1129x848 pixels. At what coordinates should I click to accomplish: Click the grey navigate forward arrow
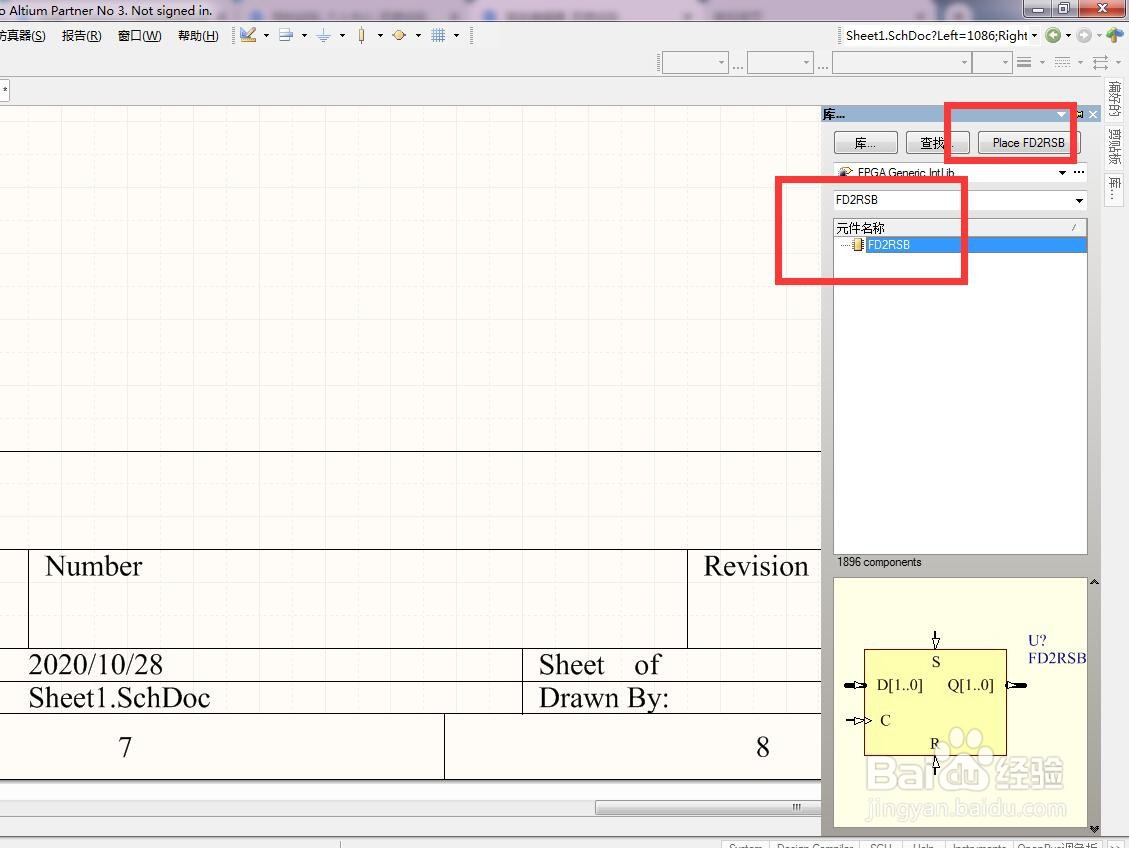click(x=1084, y=35)
